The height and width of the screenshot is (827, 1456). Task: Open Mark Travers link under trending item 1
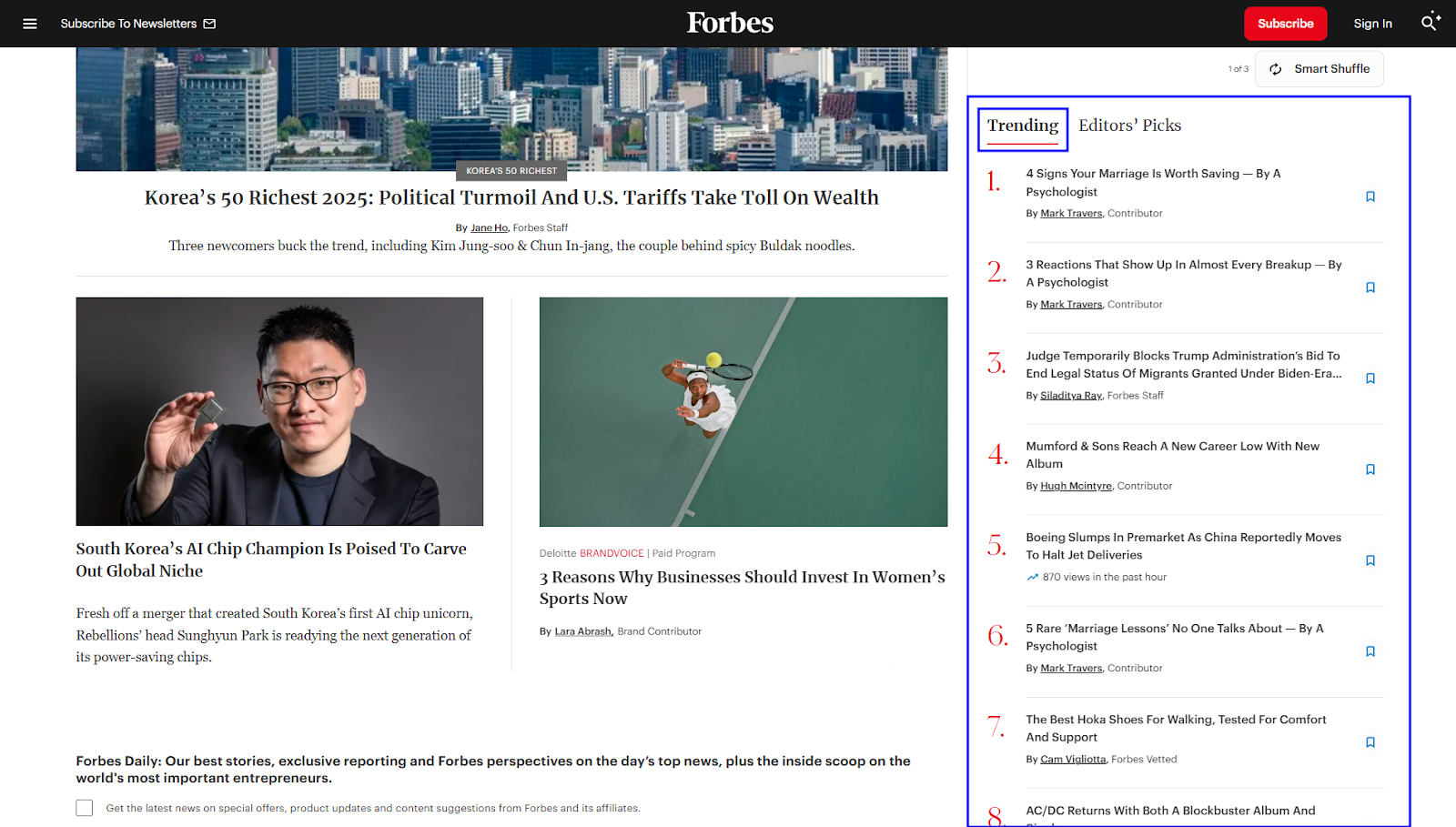pos(1071,214)
